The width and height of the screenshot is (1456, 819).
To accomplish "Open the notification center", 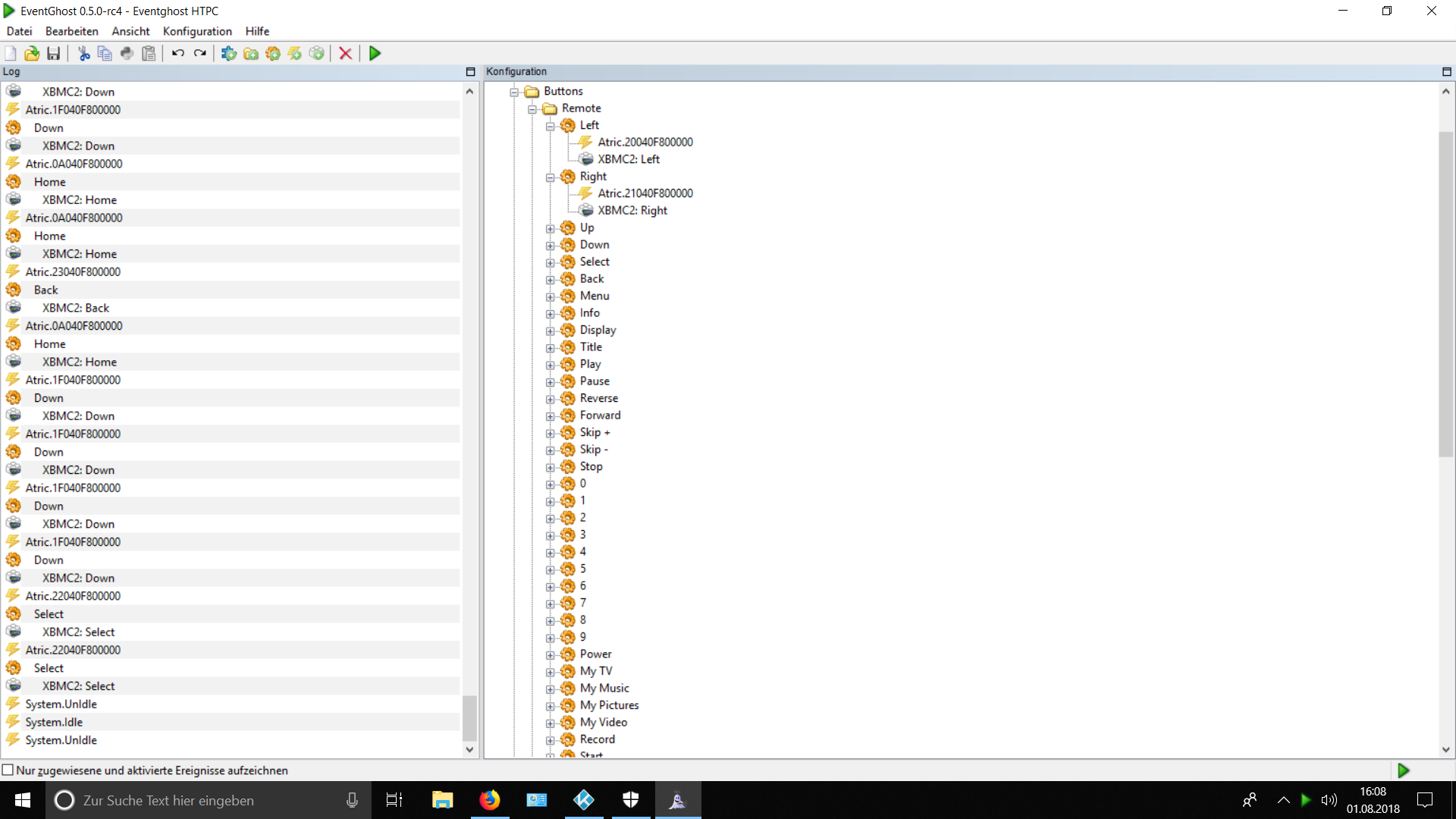I will click(1425, 800).
